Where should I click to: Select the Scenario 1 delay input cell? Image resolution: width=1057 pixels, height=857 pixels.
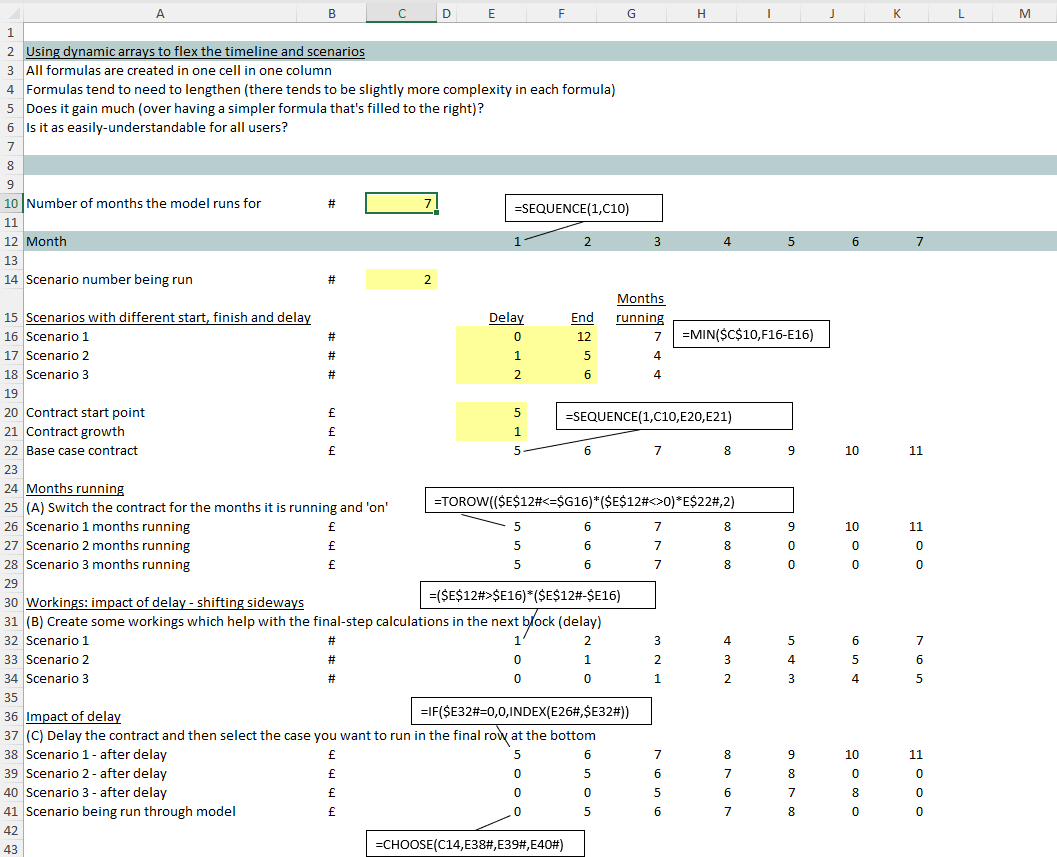click(x=490, y=337)
